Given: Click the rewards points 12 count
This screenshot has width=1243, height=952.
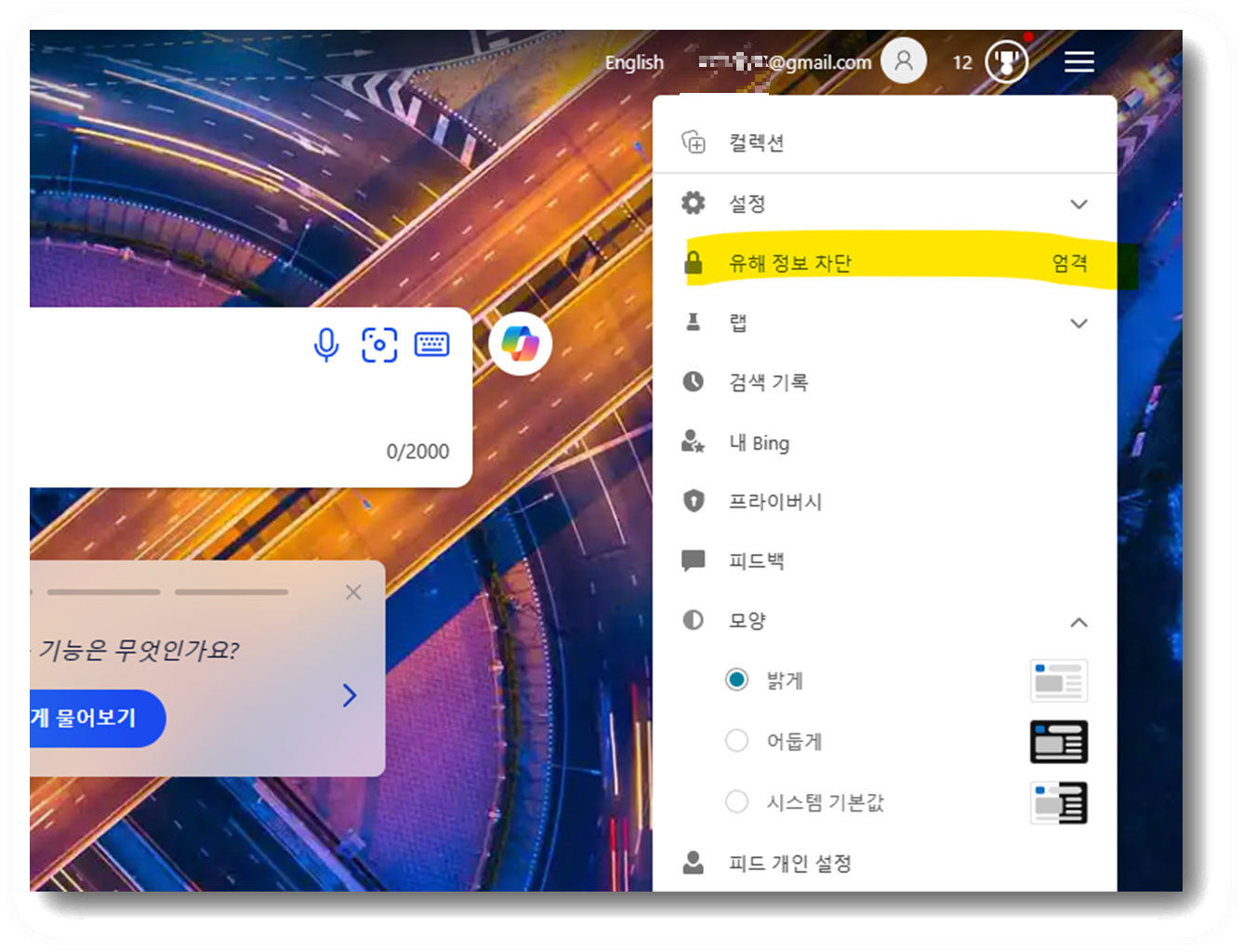Looking at the screenshot, I should coord(962,62).
